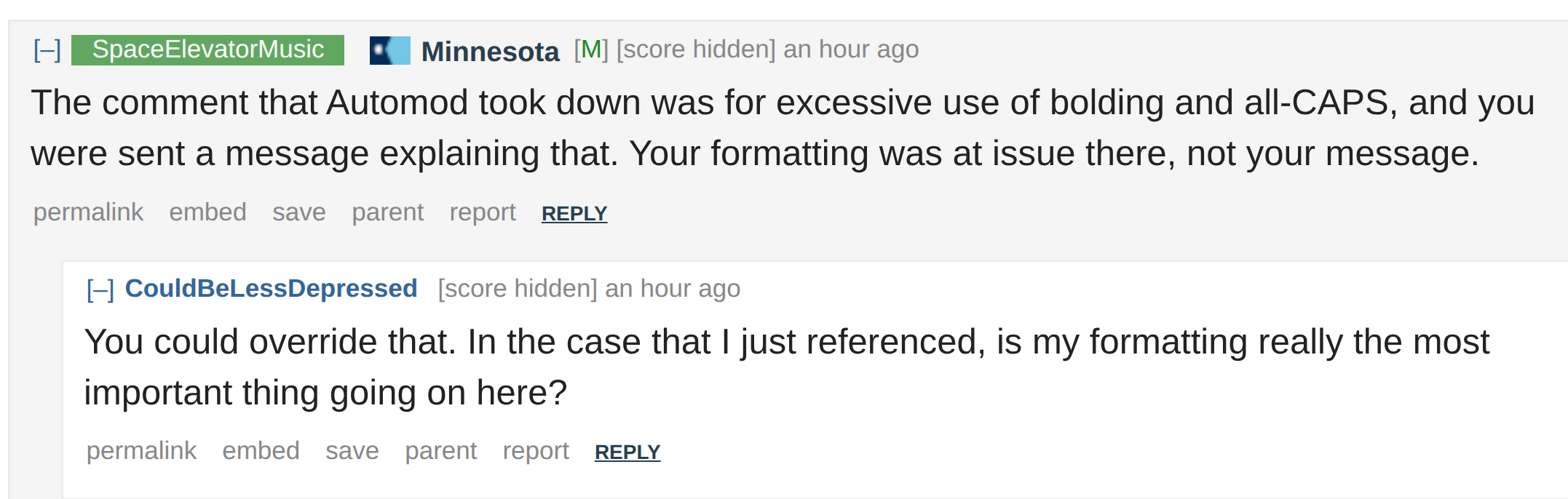1568x499 pixels.
Task: Reply to SpaceElevatorMusic's comment
Action: coord(574,213)
